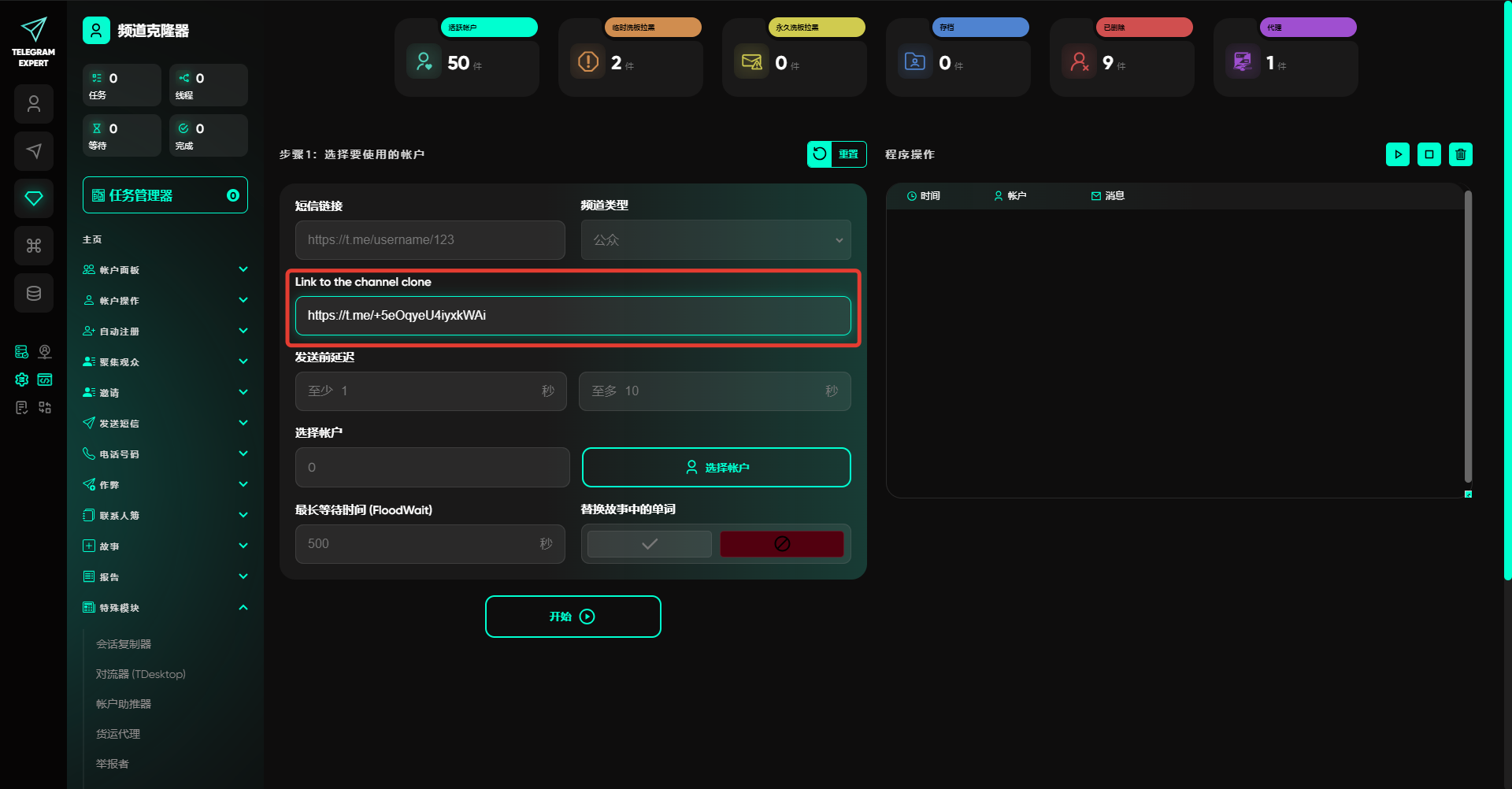1512x789 pixels.
Task: Open 会话复制器 submenu item
Action: coord(124,644)
